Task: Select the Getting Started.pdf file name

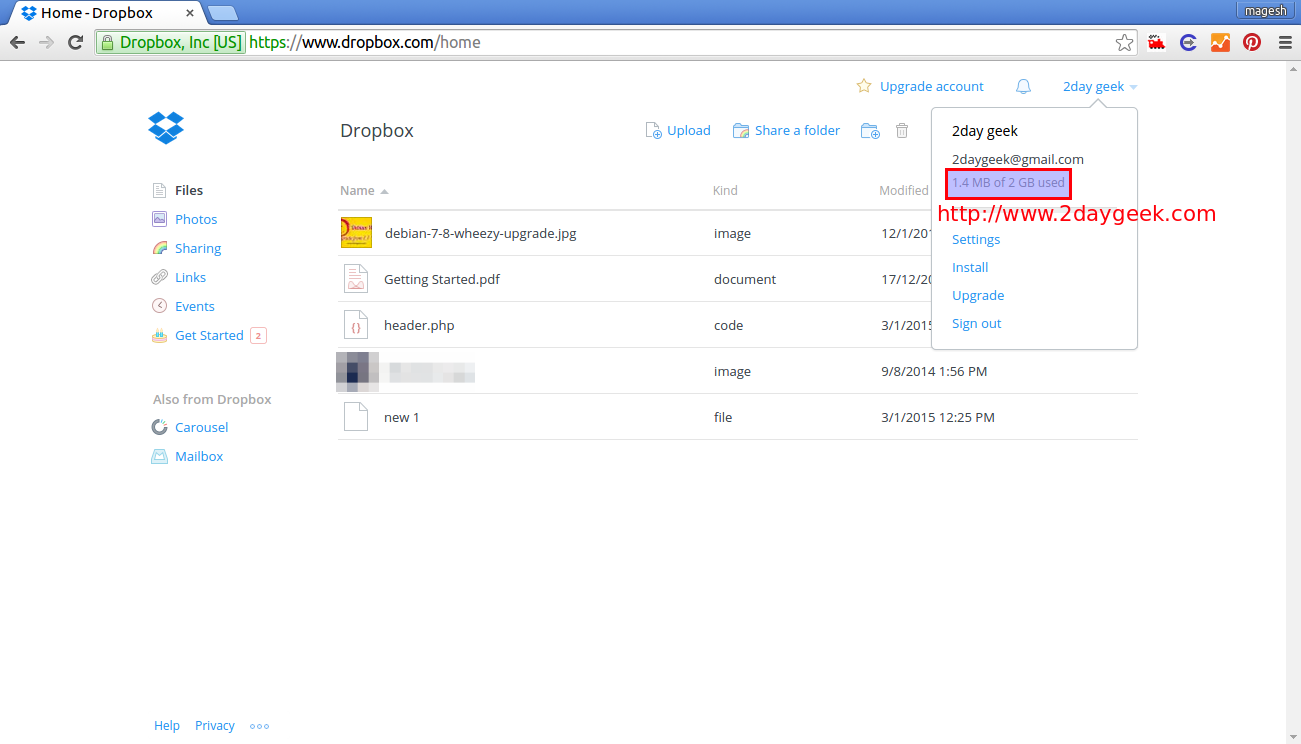Action: 442,279
